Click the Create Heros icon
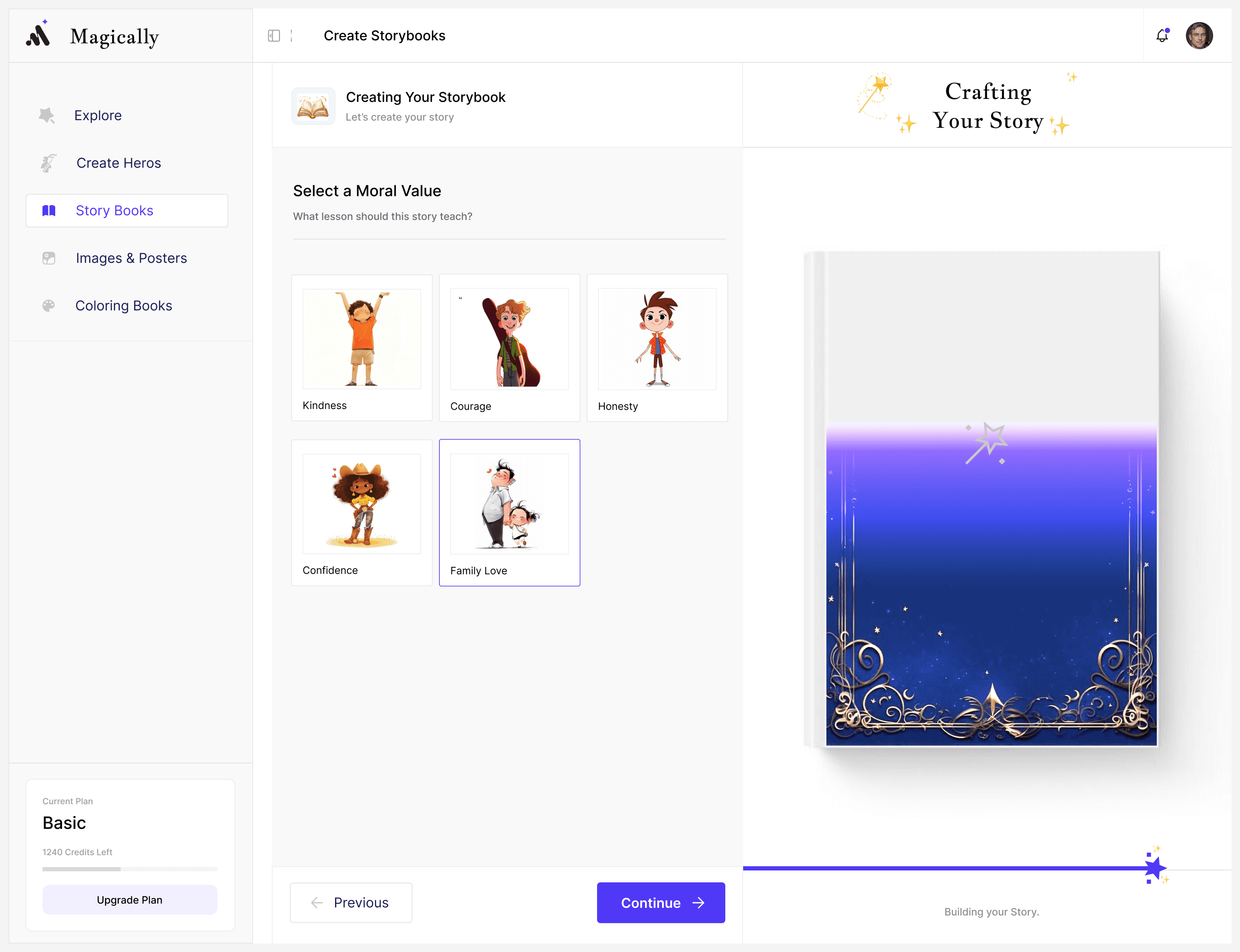Viewport: 1240px width, 952px height. 49,163
